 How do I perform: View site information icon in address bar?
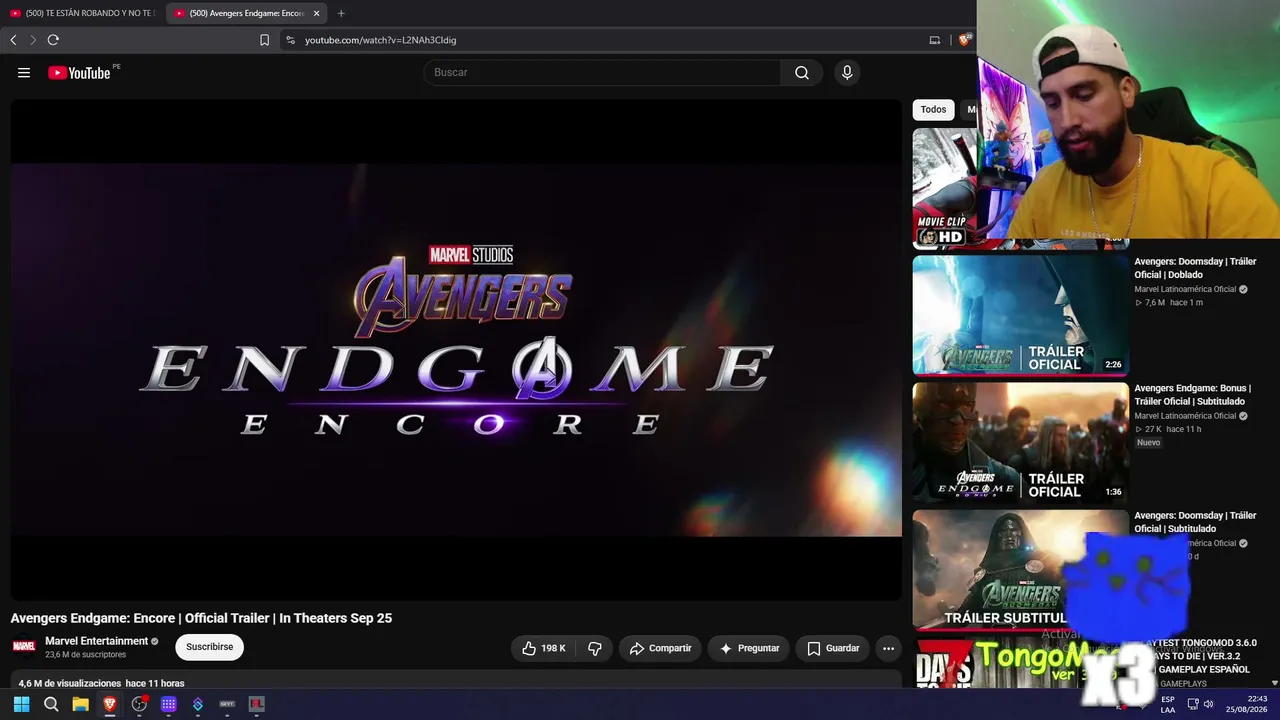290,40
